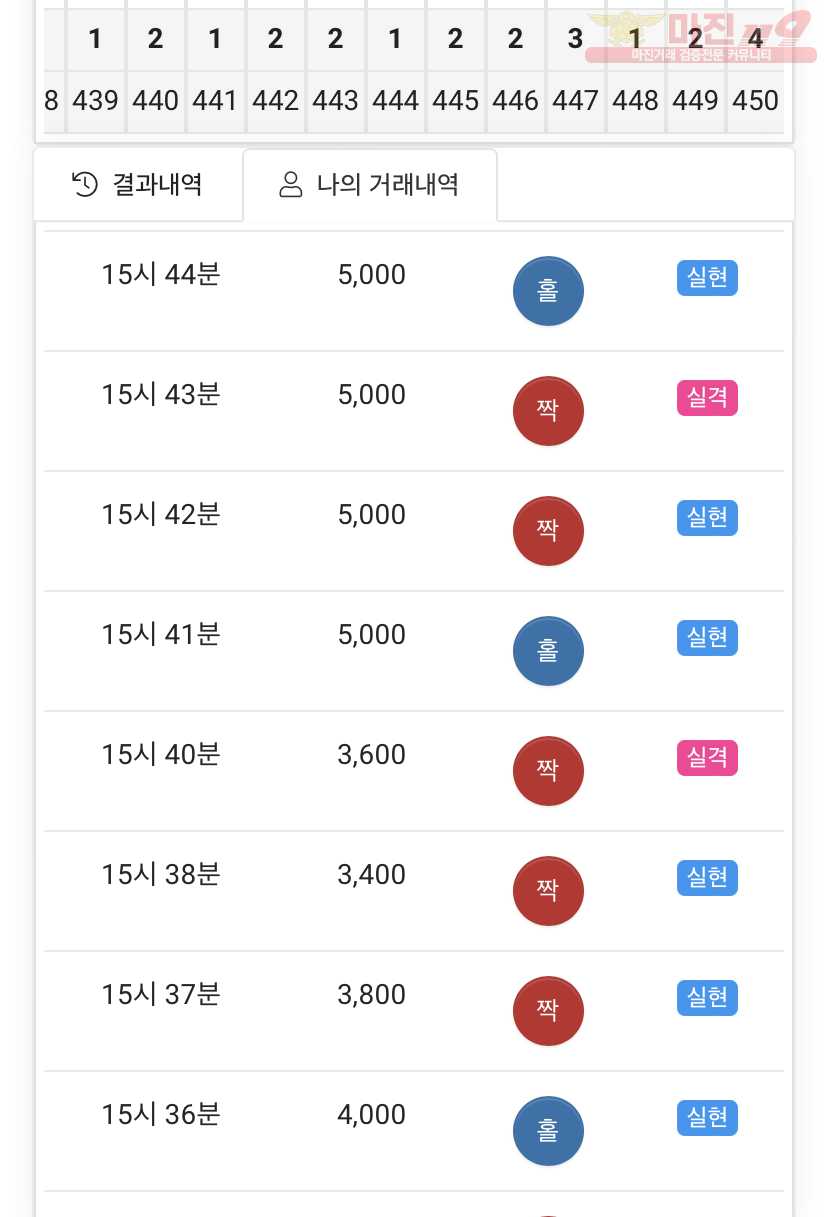The image size is (828, 1217).
Task: Select the red 짝 circle at 15시 42분
Action: [548, 532]
